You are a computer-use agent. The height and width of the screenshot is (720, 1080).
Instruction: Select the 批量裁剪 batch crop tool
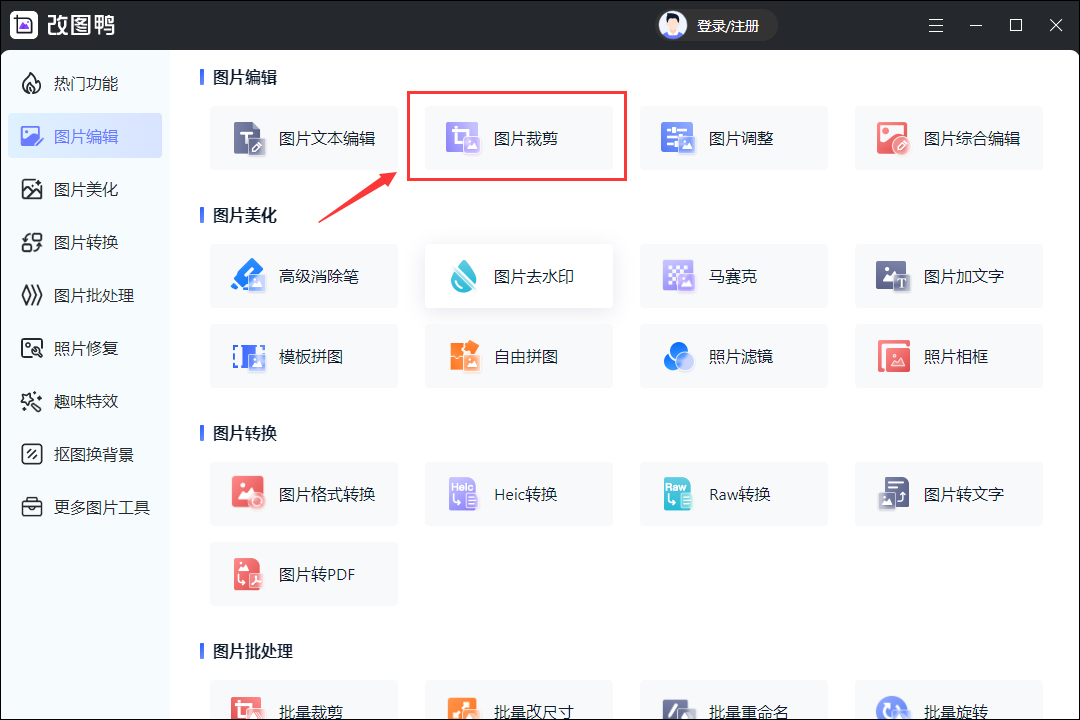303,706
